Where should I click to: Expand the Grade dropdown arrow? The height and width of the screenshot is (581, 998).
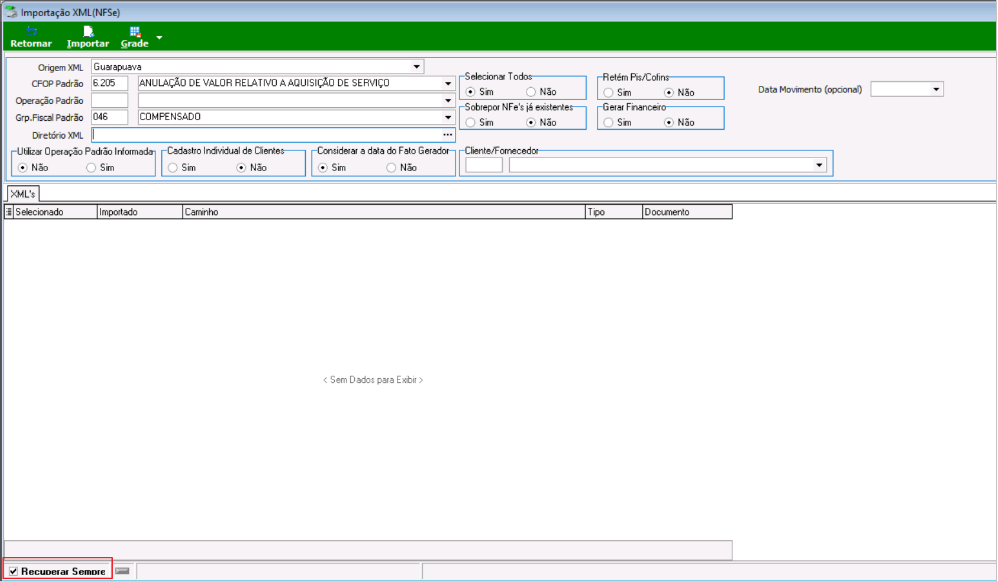159,38
